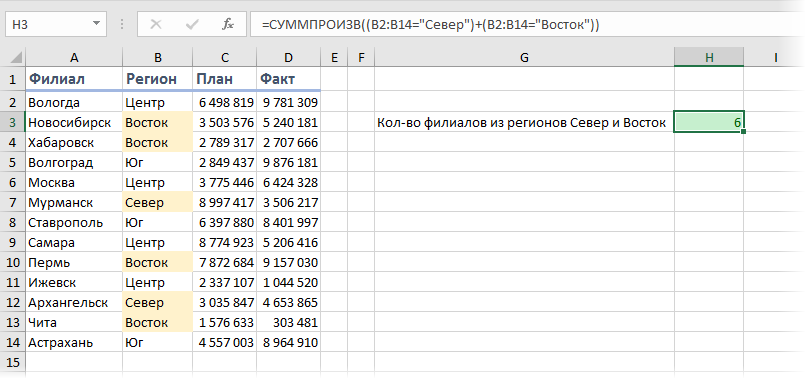Select row 3 header
Screen dimensions: 806x379
13,122
